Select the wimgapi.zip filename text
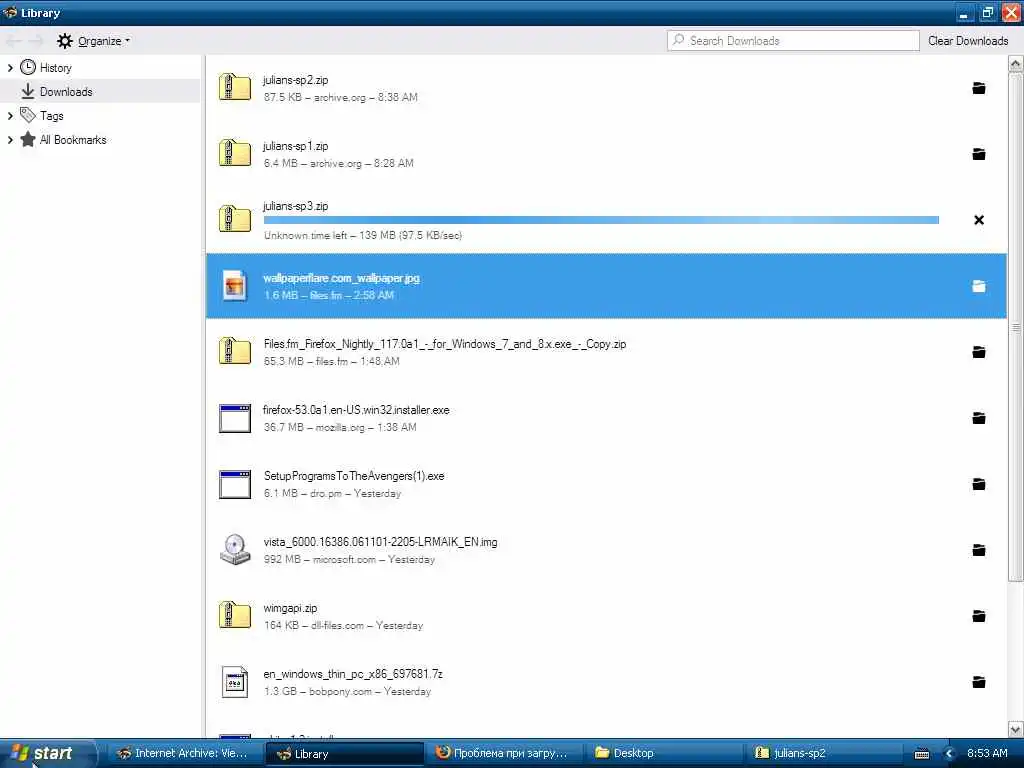The image size is (1024, 768). coord(290,608)
